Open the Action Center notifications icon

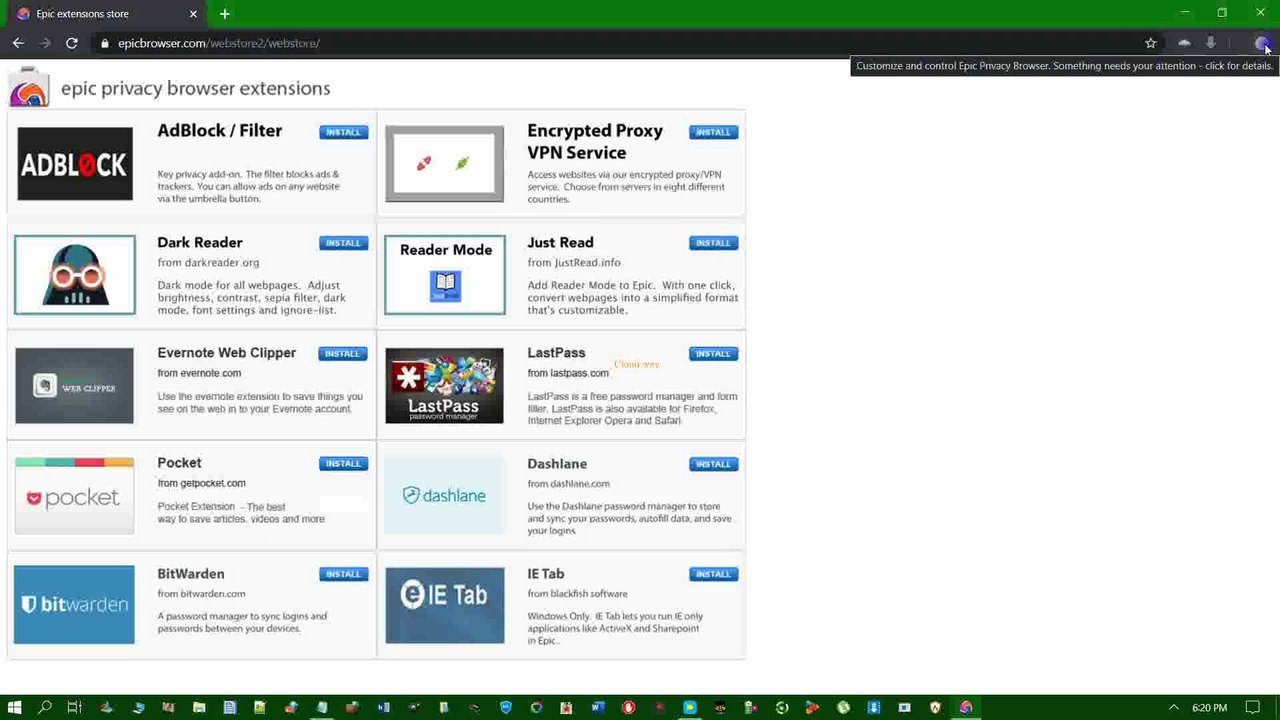click(x=1252, y=707)
